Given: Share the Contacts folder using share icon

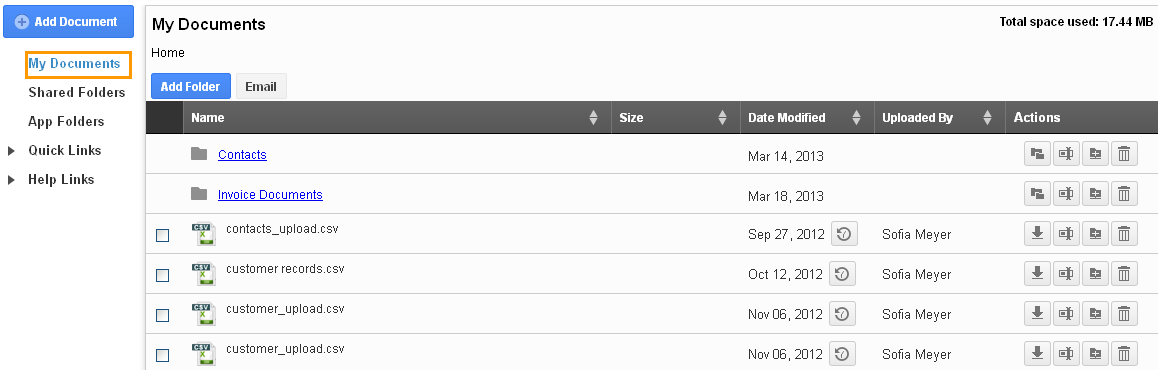Looking at the screenshot, I should coord(1037,154).
